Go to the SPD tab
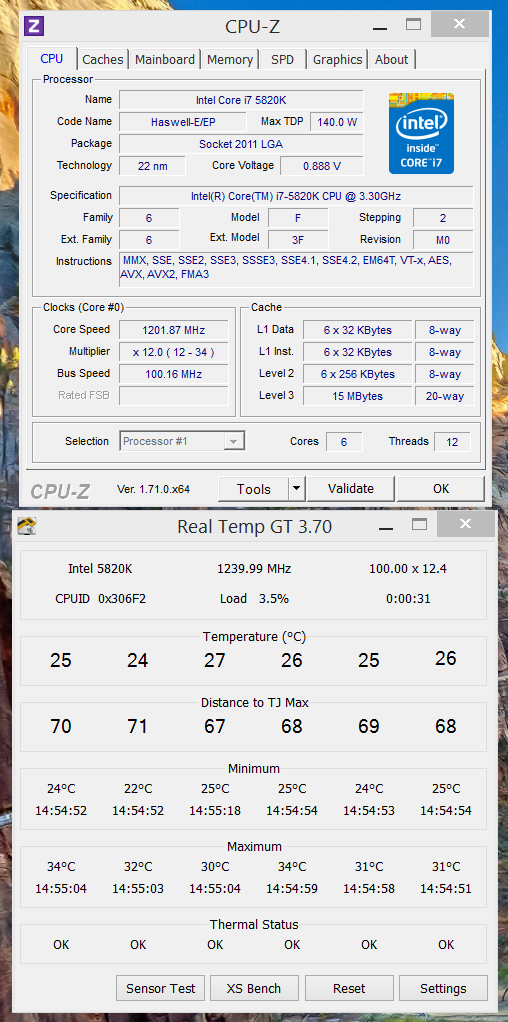 point(282,59)
